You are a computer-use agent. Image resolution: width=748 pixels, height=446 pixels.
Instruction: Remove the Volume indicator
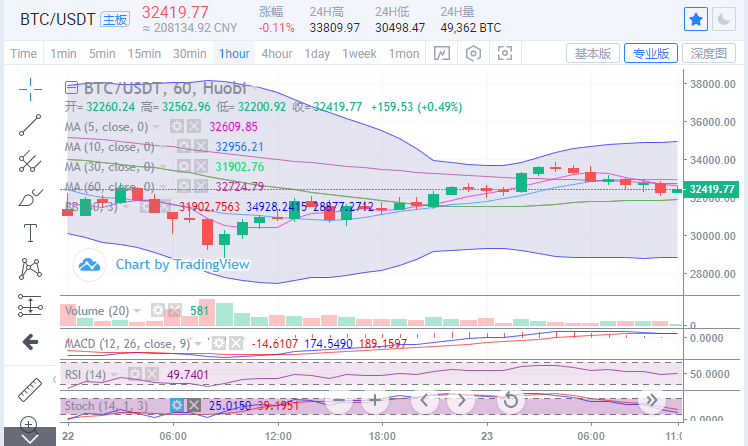point(174,311)
